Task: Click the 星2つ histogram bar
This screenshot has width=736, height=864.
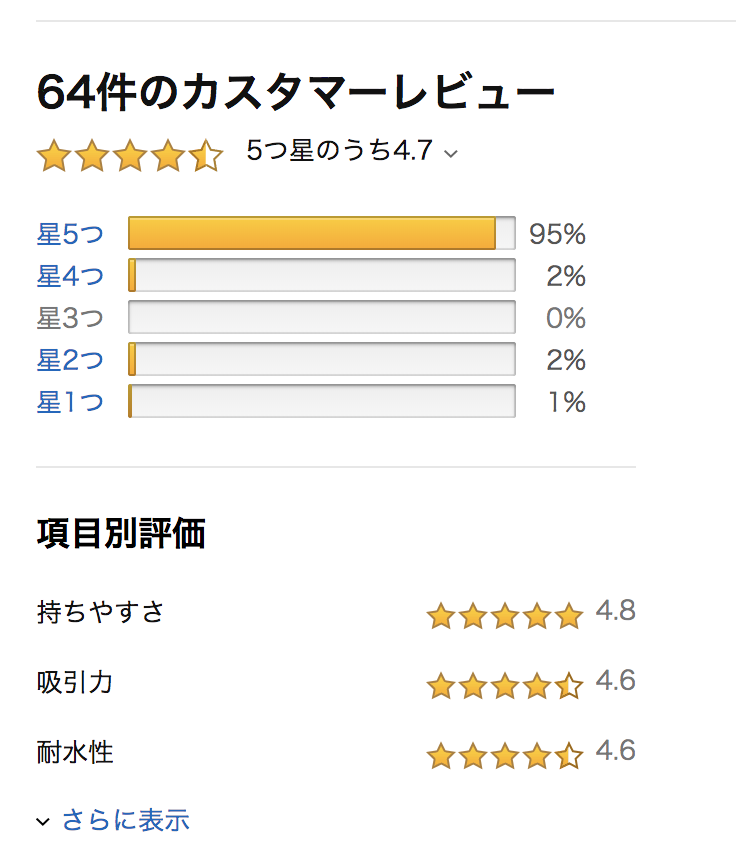Action: [322, 359]
